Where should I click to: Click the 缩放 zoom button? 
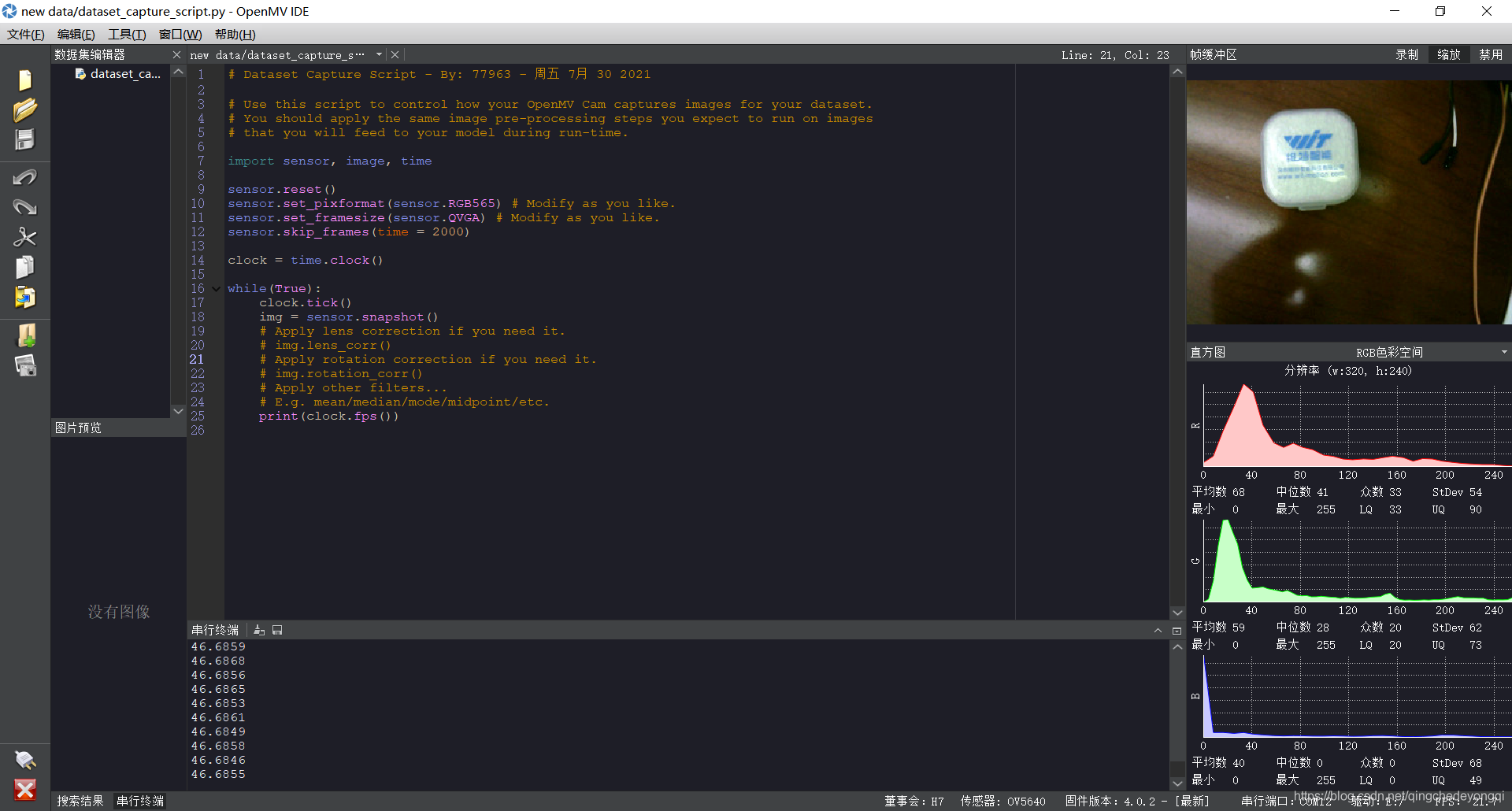[1448, 54]
